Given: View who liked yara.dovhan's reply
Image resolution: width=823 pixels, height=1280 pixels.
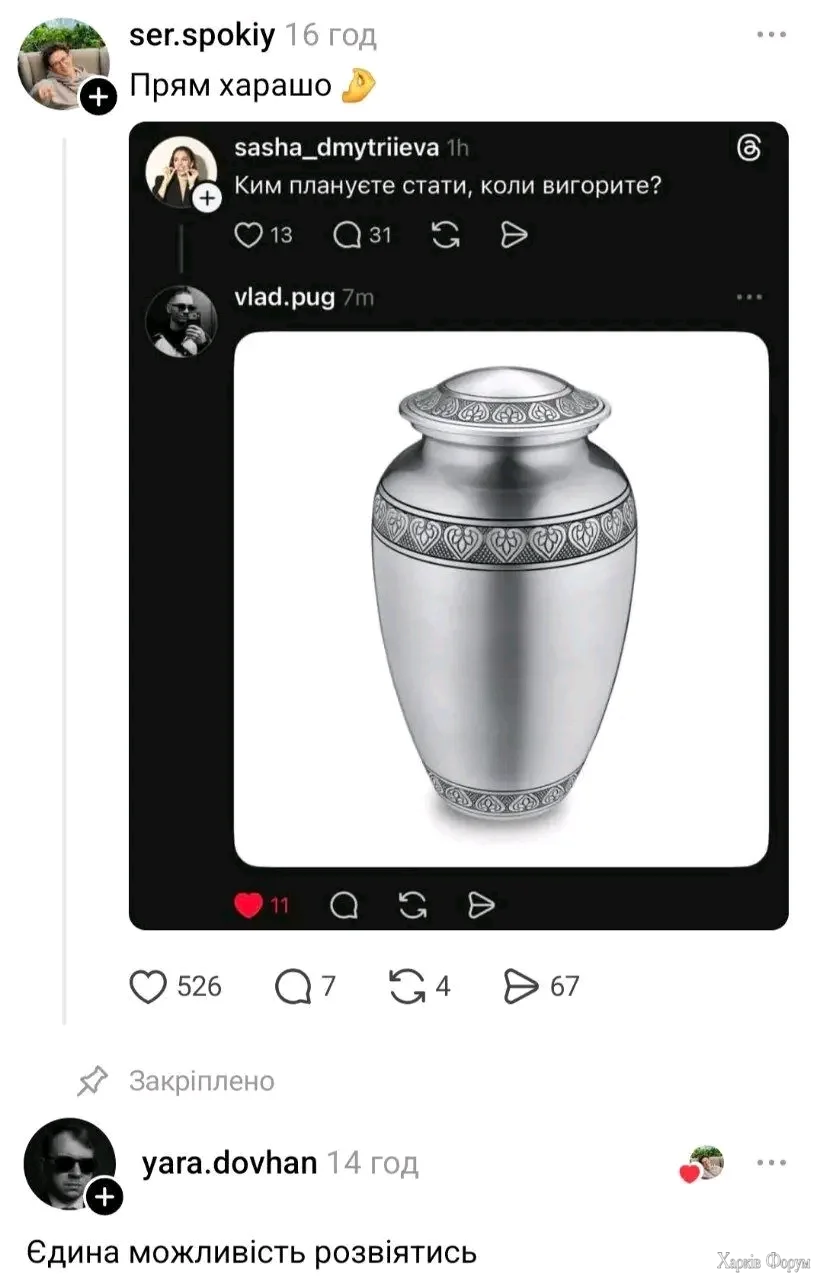Looking at the screenshot, I should [x=702, y=1164].
